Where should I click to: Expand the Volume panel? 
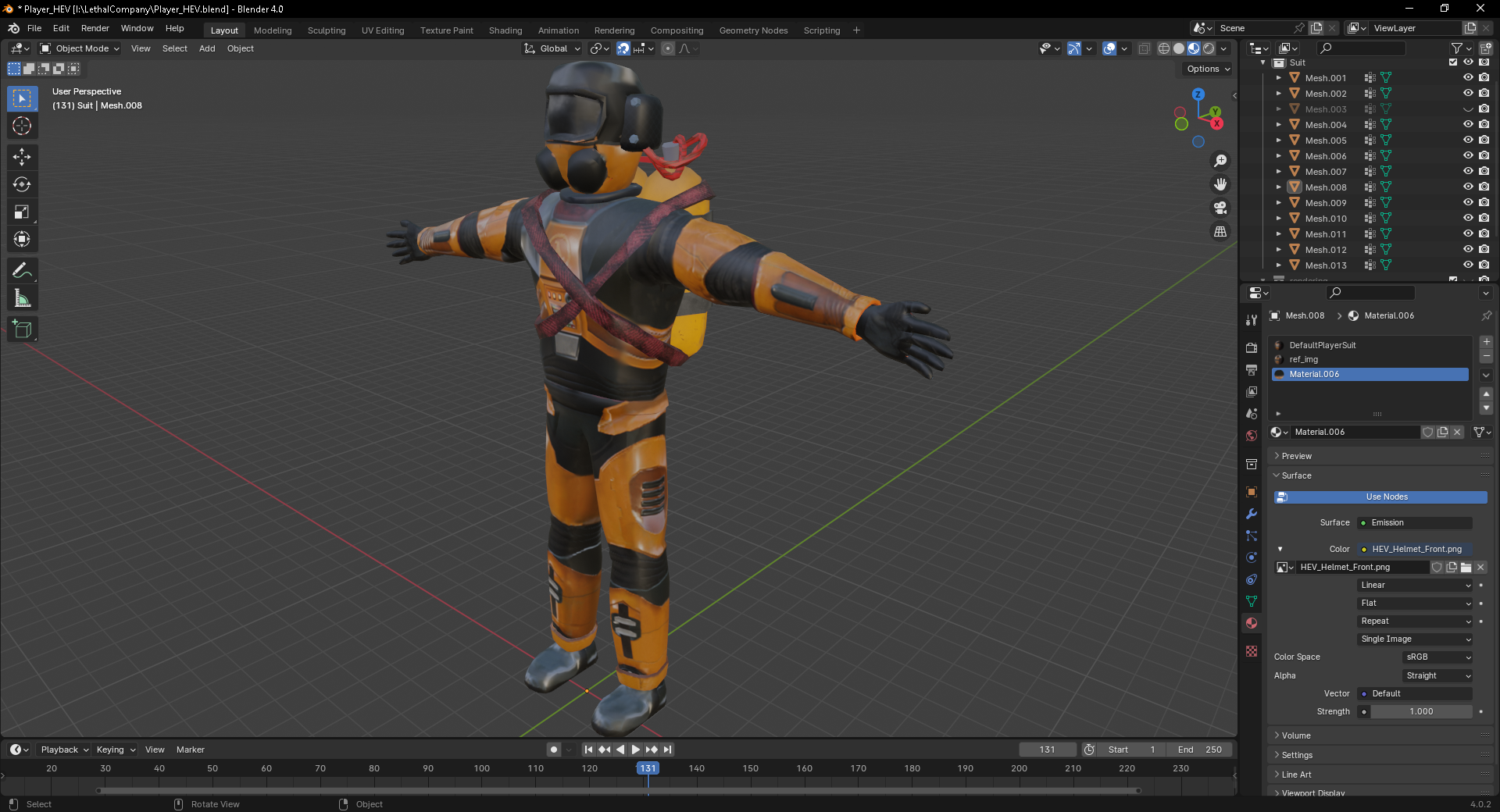point(1295,735)
